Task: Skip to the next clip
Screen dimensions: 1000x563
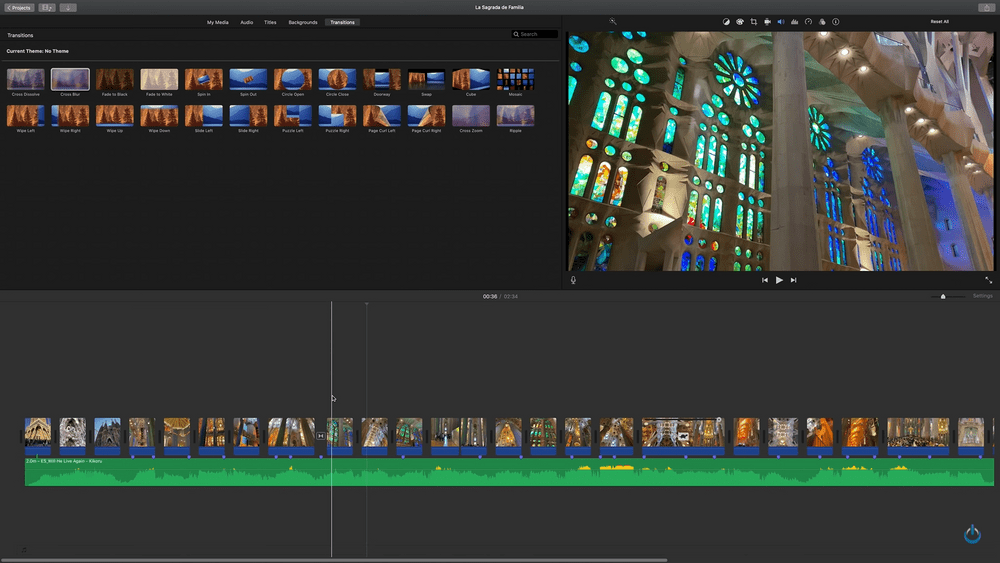Action: pyautogui.click(x=794, y=280)
